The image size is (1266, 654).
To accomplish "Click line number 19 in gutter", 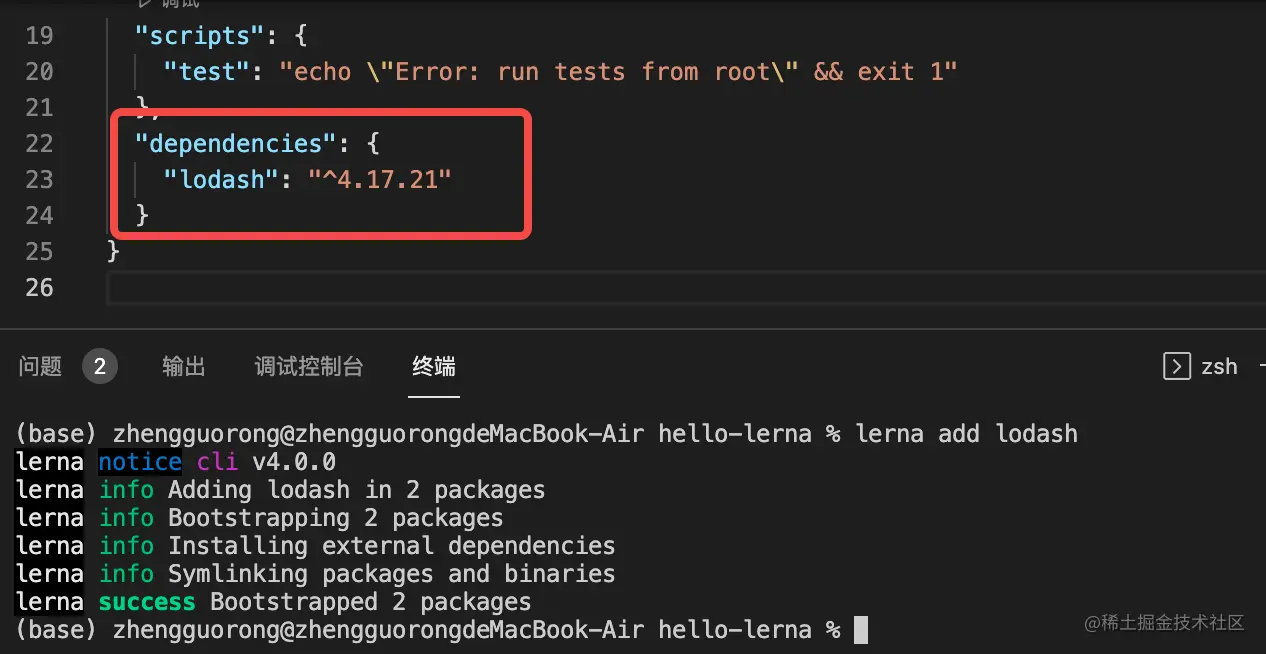I will [x=39, y=36].
